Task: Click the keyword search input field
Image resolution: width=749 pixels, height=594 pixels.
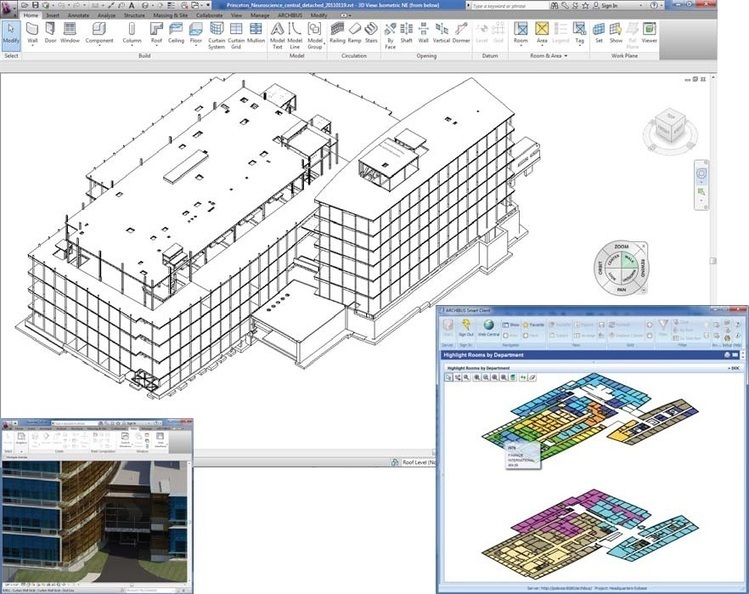Action: (x=509, y=6)
